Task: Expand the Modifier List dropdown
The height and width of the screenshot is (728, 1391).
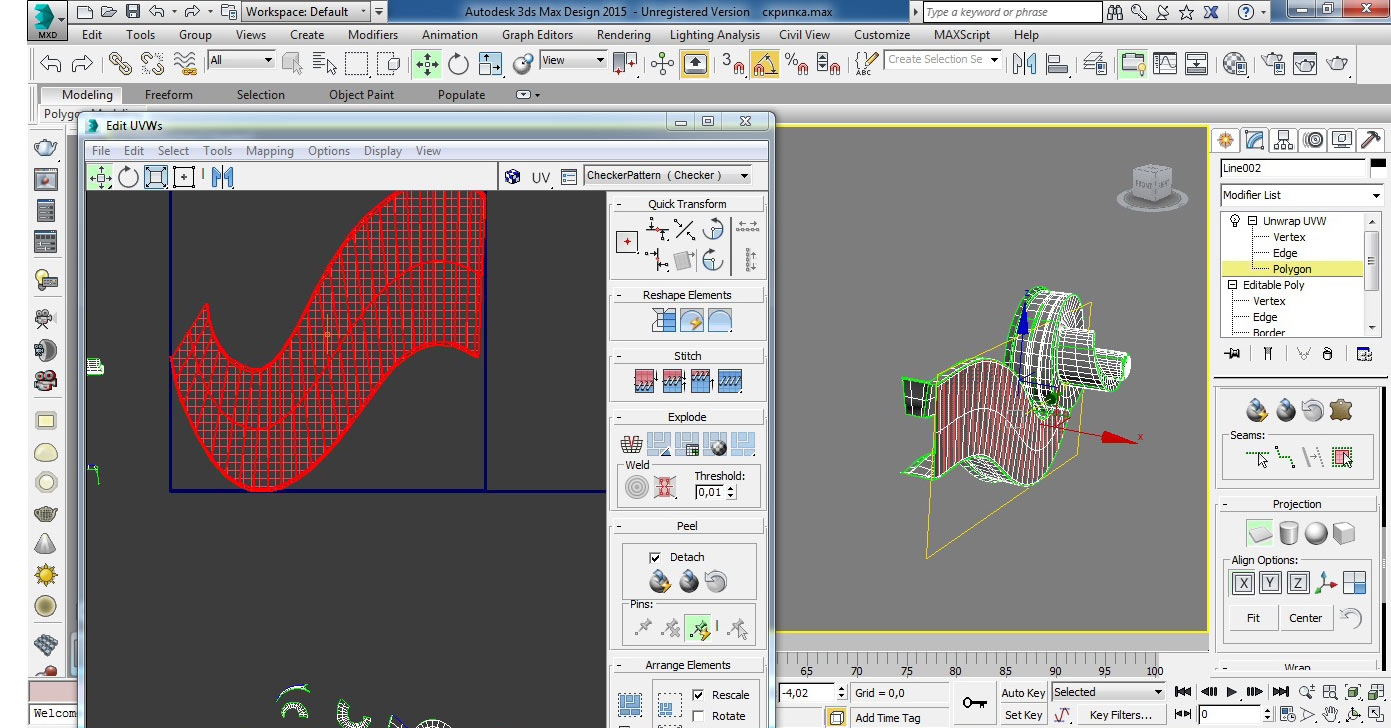Action: [x=1375, y=195]
